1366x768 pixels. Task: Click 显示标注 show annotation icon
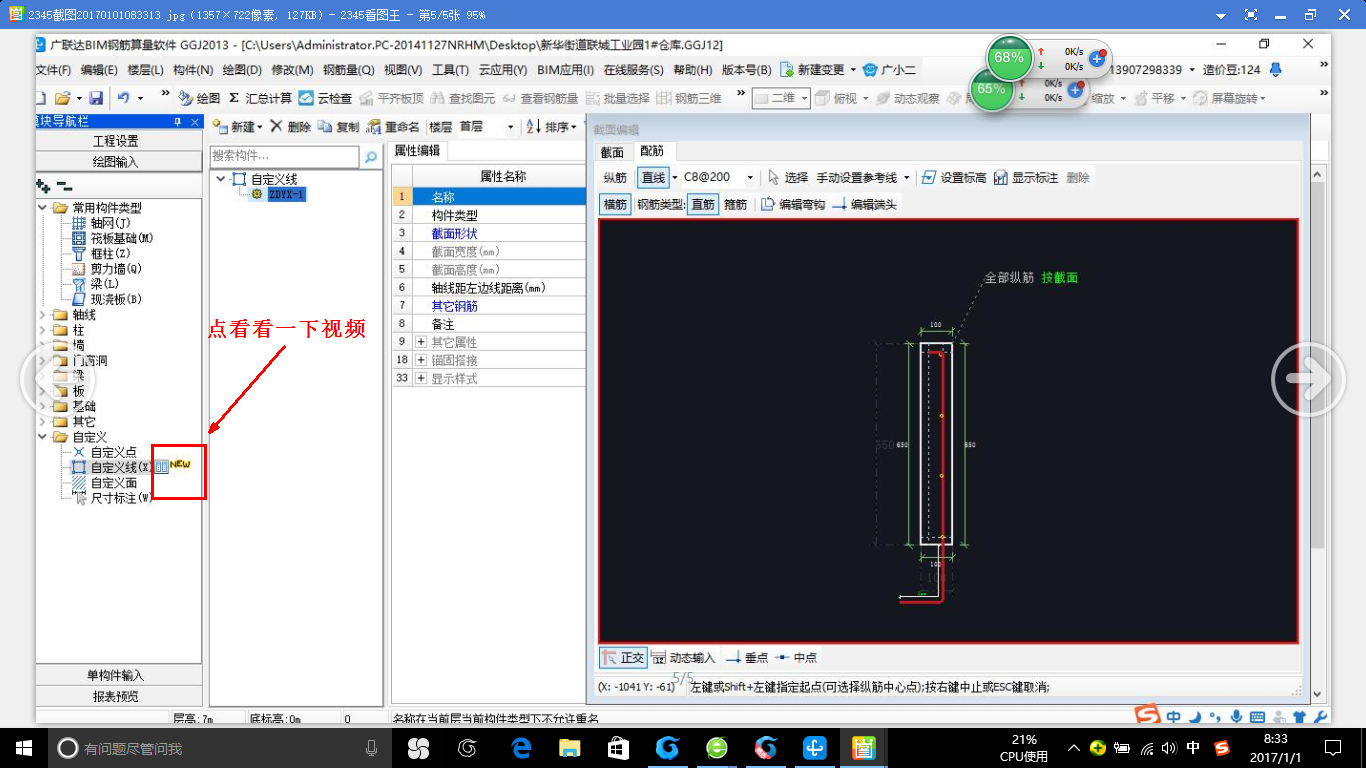[1025, 177]
